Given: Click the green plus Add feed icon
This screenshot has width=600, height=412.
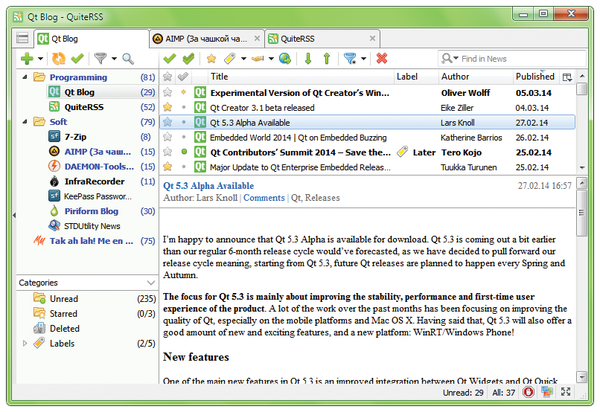Looking at the screenshot, I should (27, 59).
